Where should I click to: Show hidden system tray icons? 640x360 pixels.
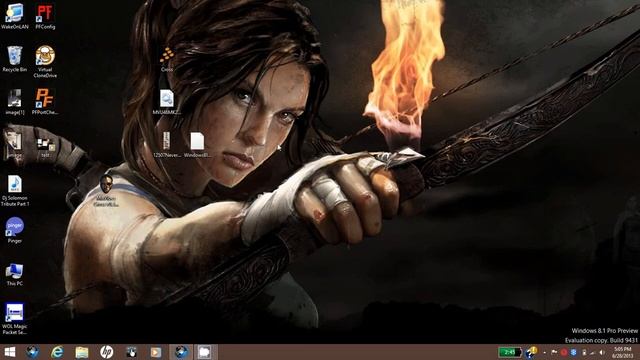pyautogui.click(x=544, y=352)
